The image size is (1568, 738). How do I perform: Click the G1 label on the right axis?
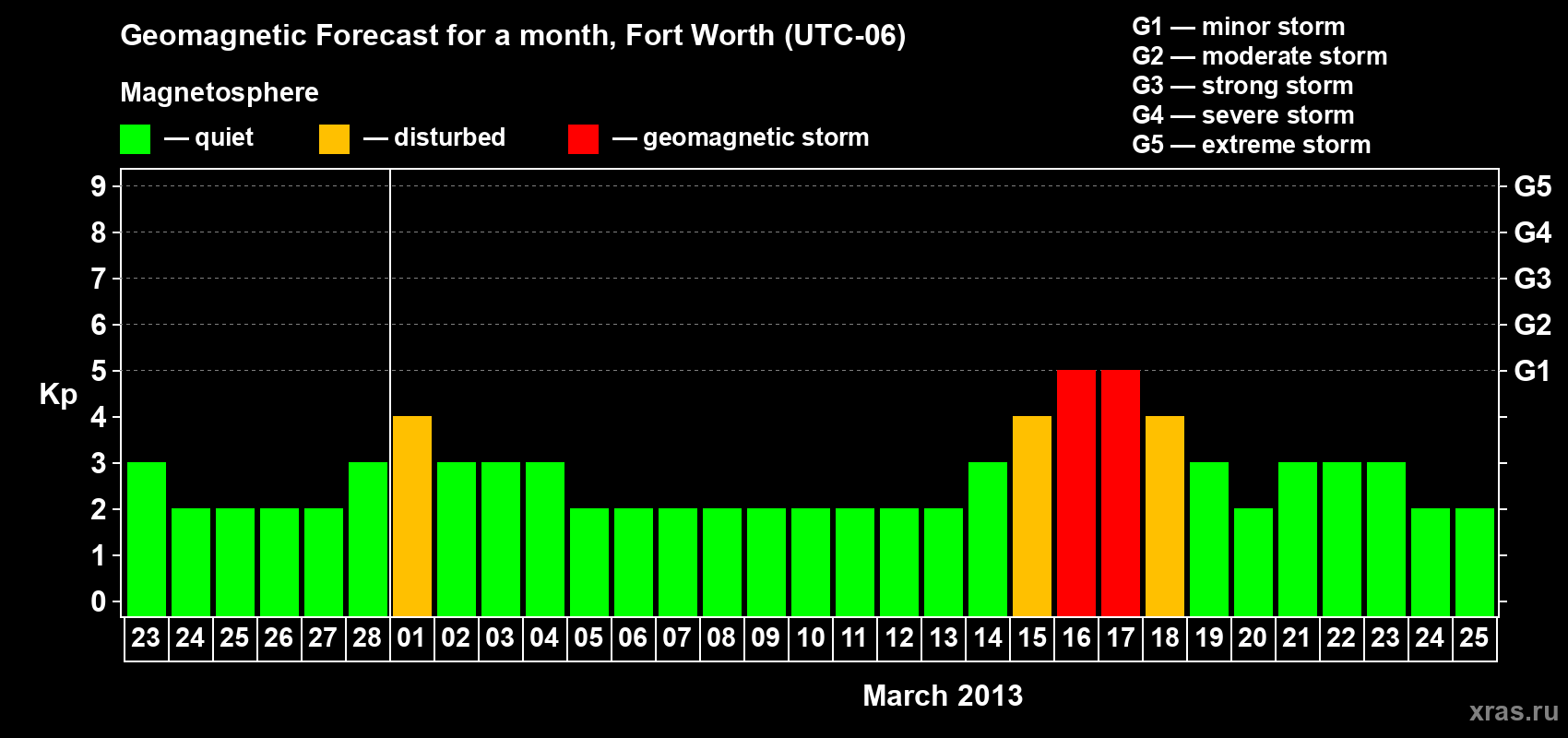[1532, 371]
